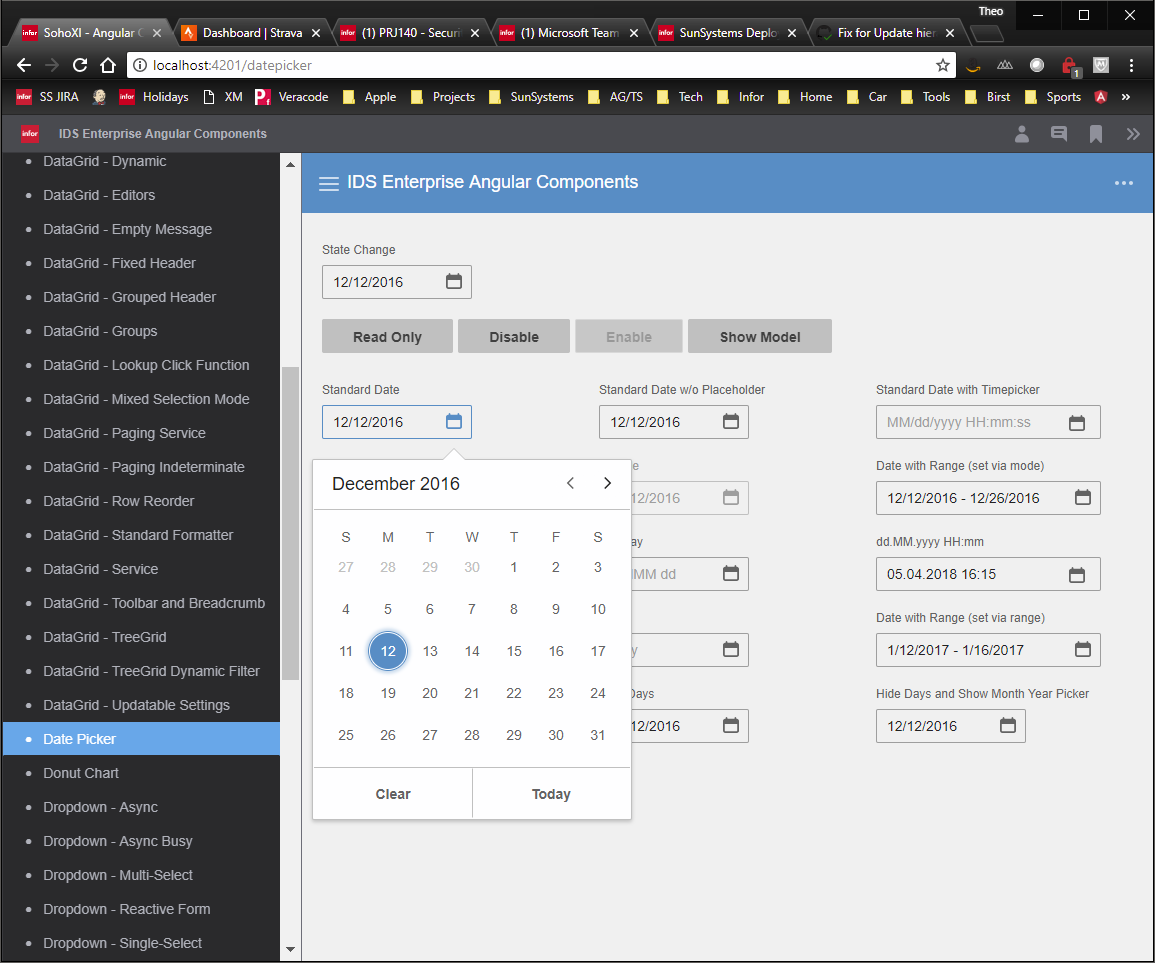
Task: Click the Read Only button
Action: (x=387, y=336)
